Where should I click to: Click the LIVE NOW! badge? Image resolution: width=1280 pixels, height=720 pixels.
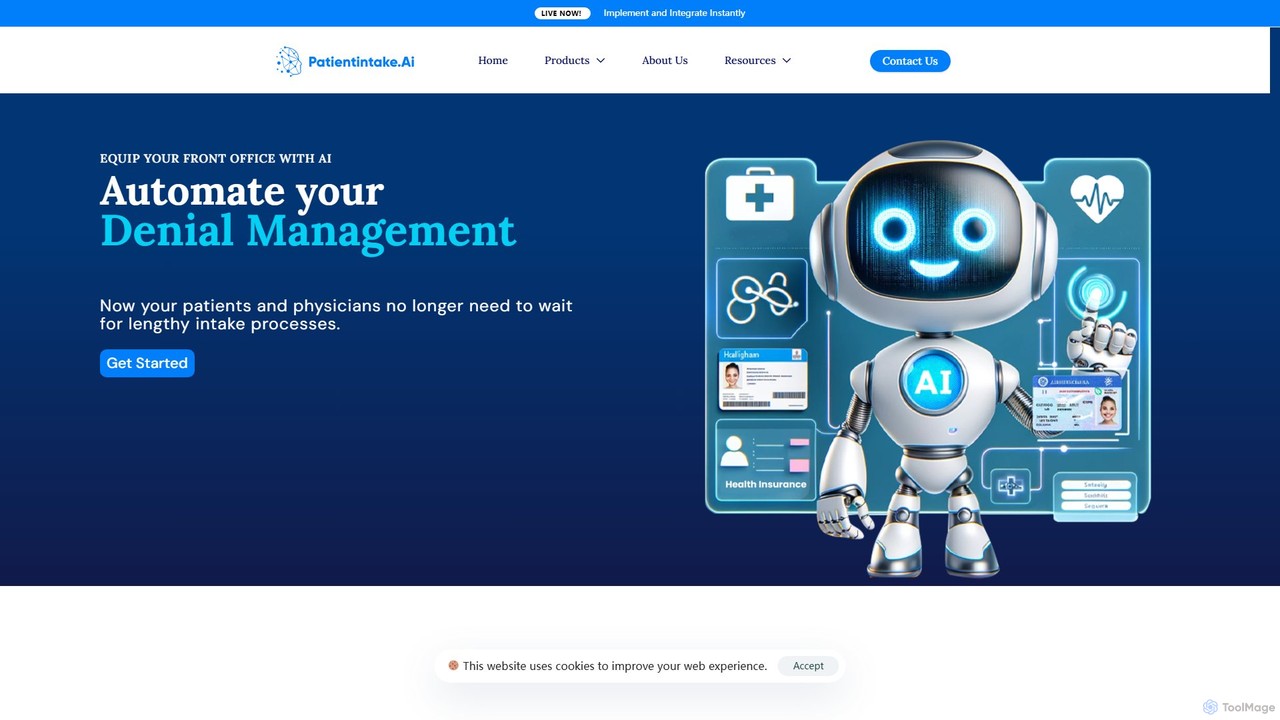(562, 13)
